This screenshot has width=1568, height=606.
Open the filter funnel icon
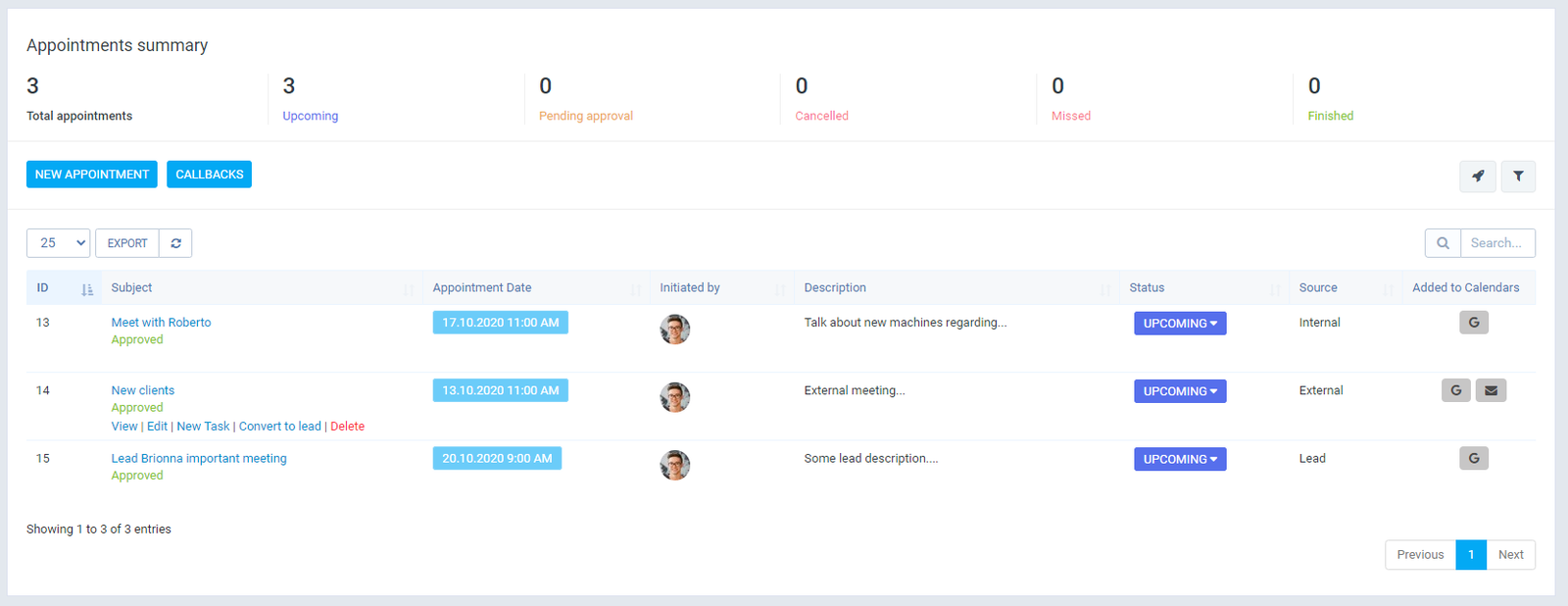(1518, 177)
